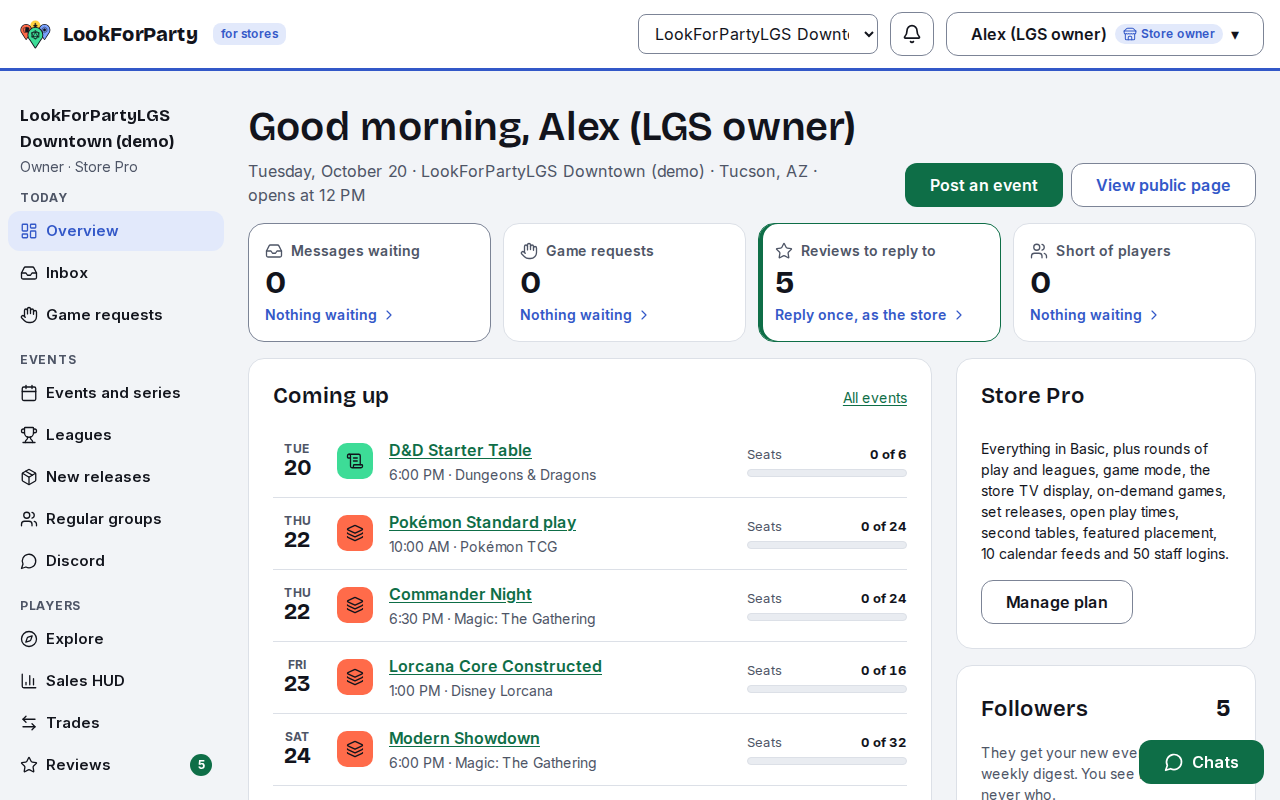Open Nothing waiting under Messages waiting
The image size is (1280, 800).
330,315
